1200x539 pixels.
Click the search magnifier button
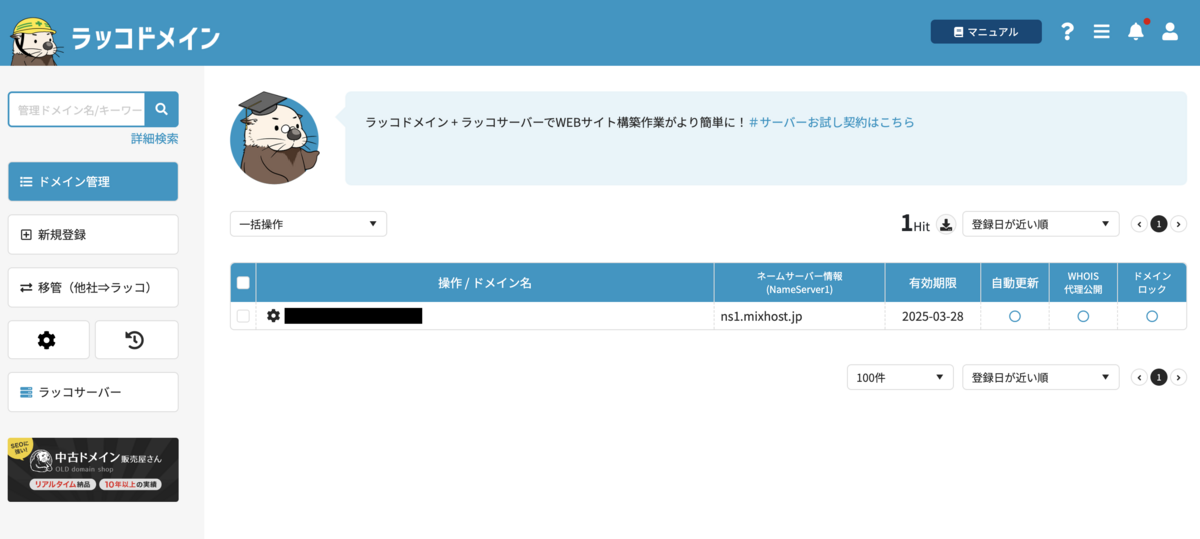tap(162, 109)
